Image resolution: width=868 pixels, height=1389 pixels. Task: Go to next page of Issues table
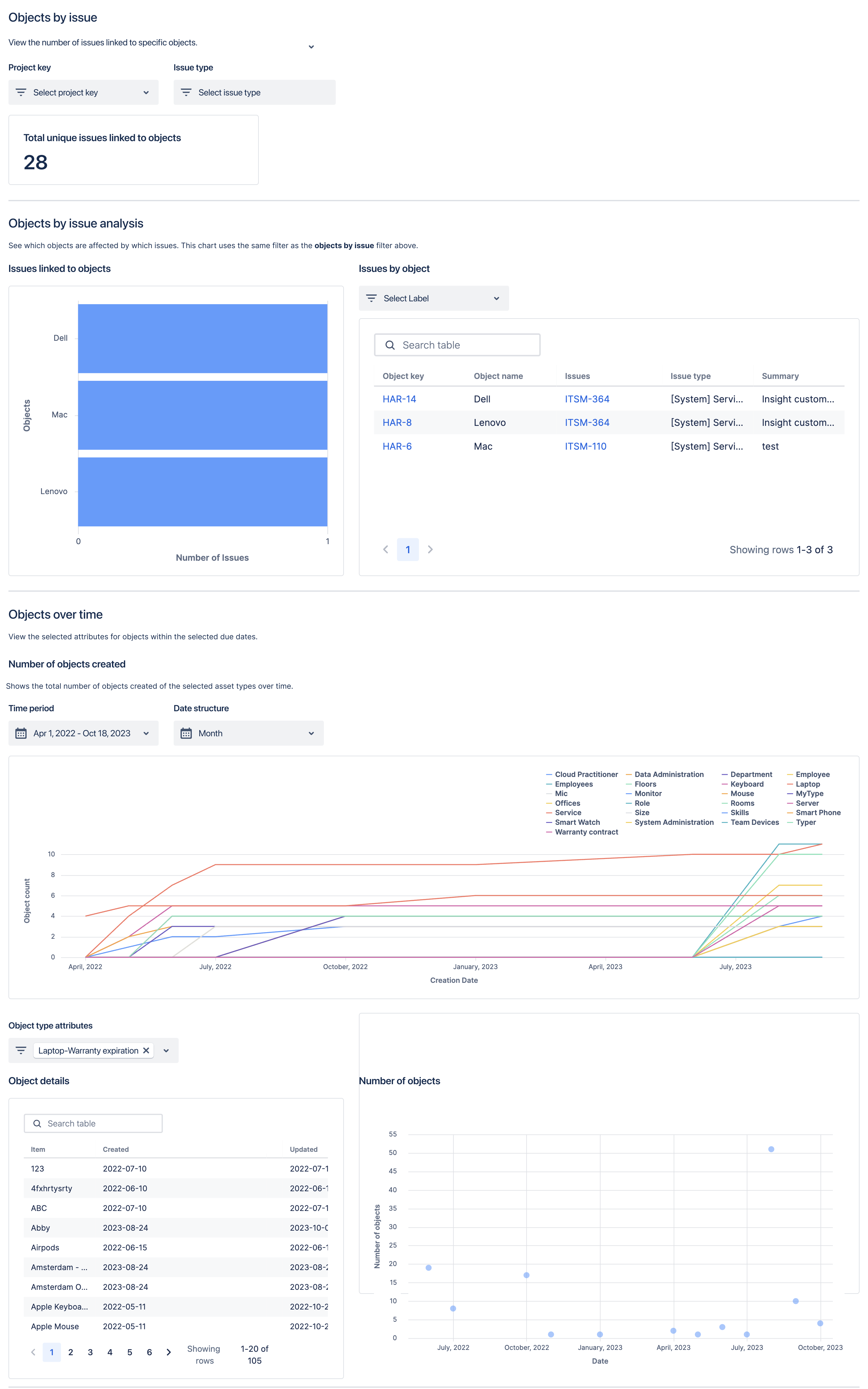[430, 549]
